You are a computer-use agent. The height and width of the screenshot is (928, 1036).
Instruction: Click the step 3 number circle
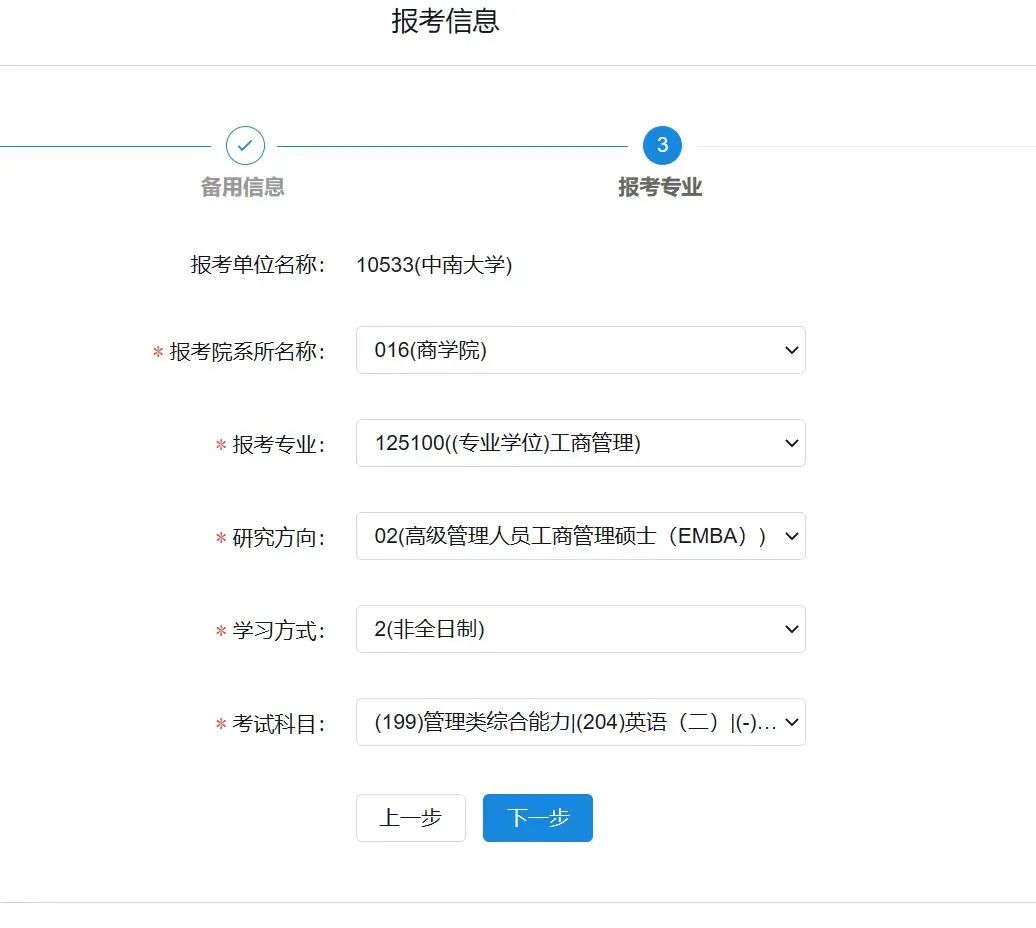(661, 146)
